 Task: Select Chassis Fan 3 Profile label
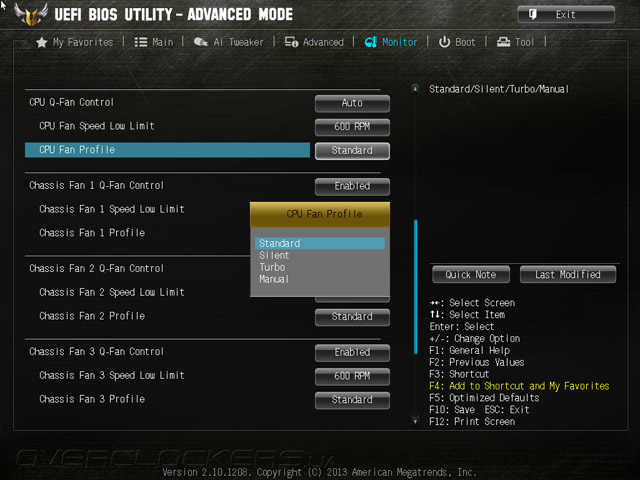point(92,399)
